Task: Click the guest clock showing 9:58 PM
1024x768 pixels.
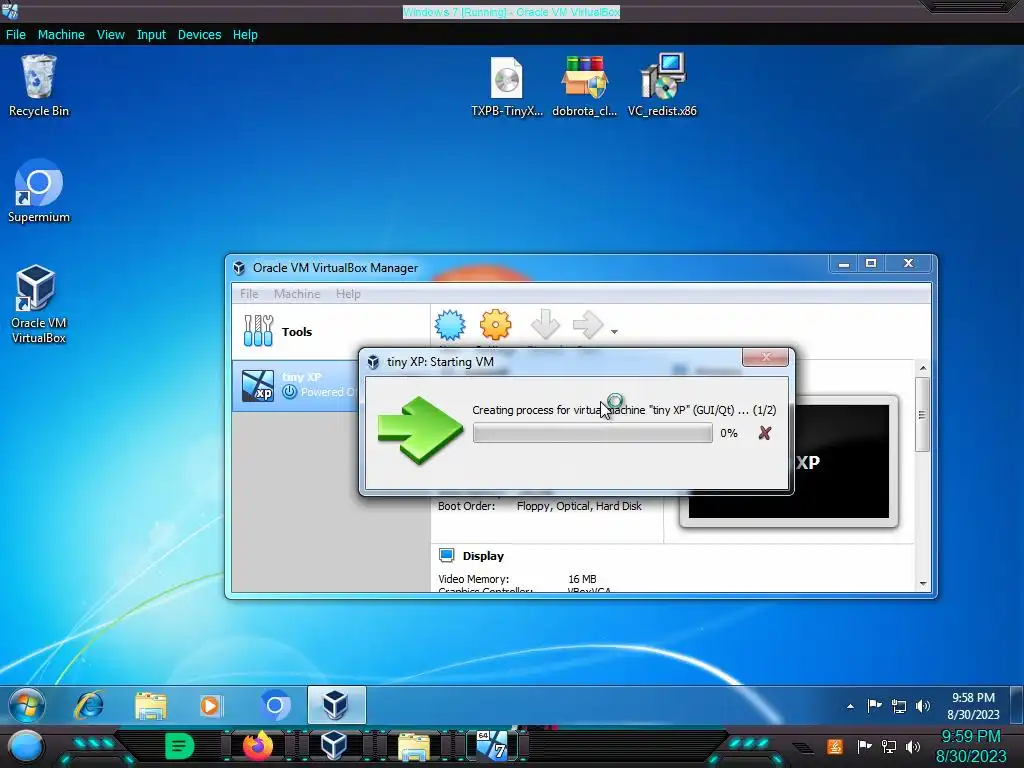Action: click(973, 706)
